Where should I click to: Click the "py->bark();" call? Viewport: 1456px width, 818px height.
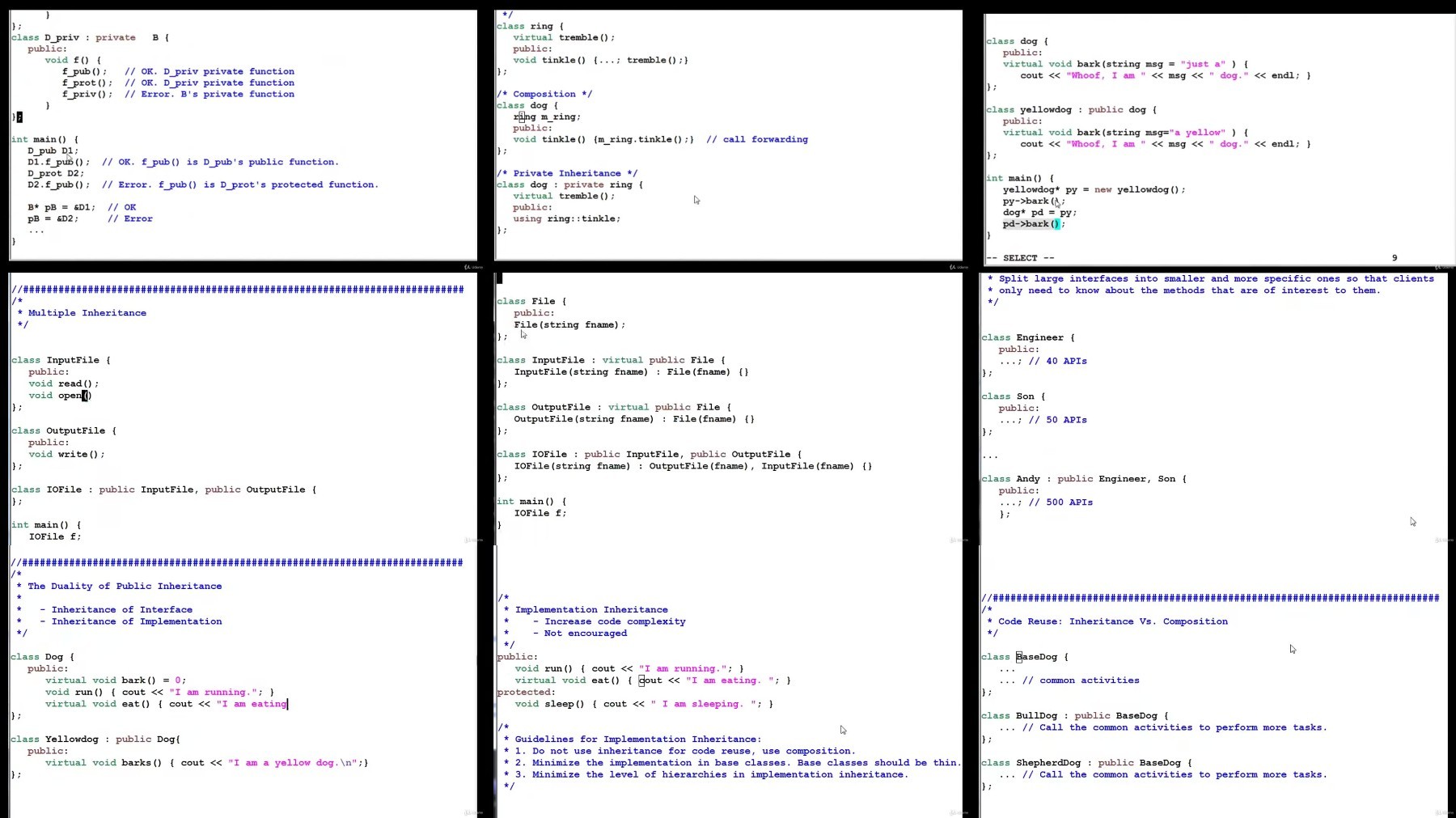pyautogui.click(x=1035, y=201)
